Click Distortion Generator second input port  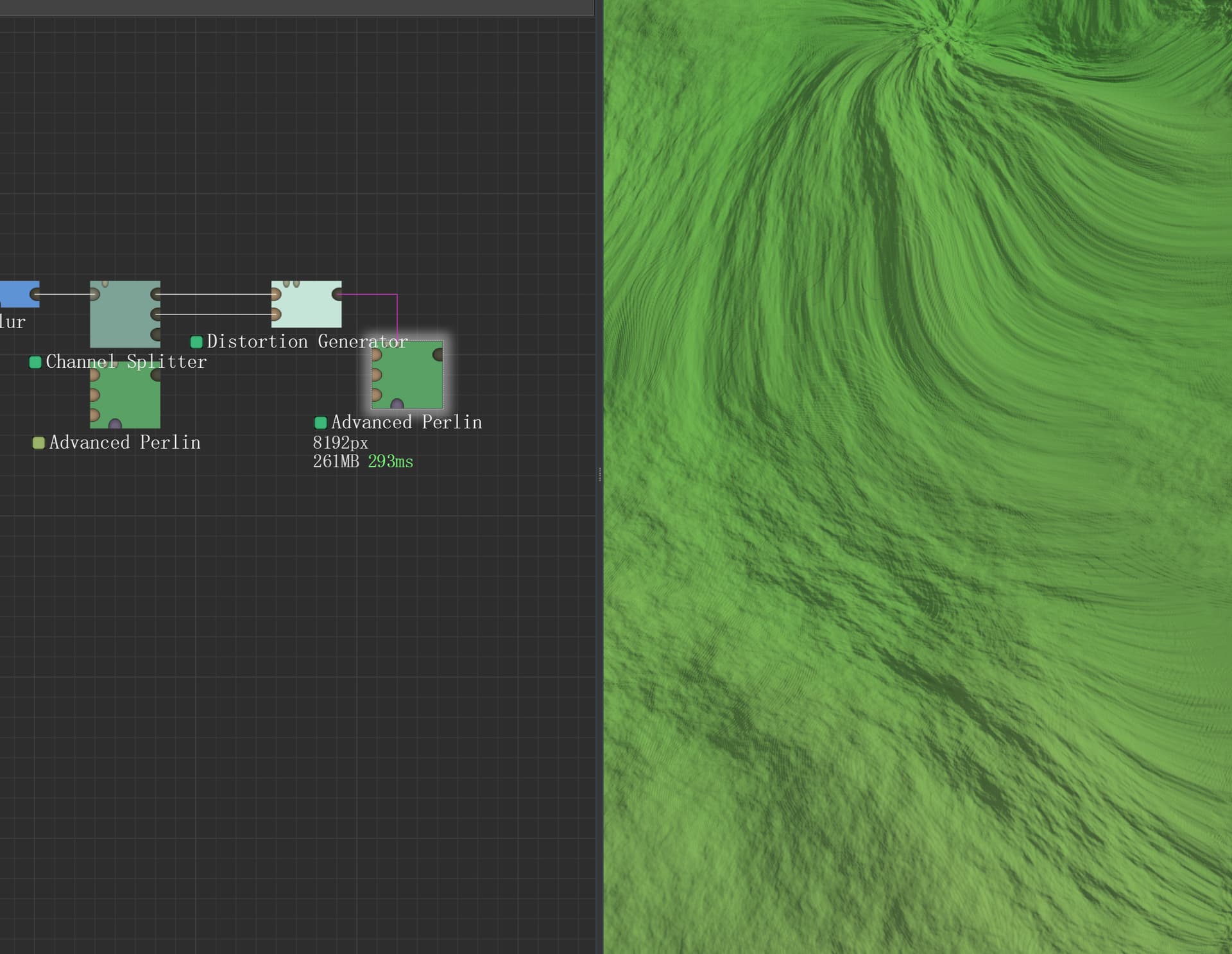tap(276, 315)
